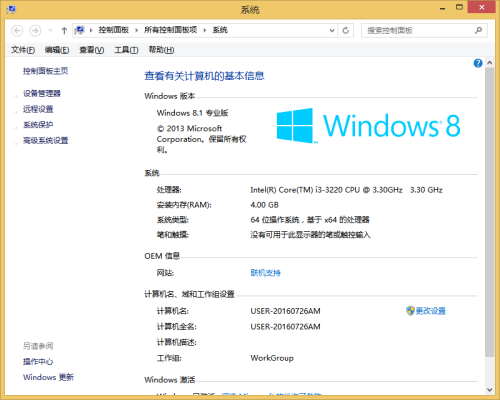Click the Windows 8.1 专业版 text
Image resolution: width=500 pixels, height=400 pixels.
point(192,113)
